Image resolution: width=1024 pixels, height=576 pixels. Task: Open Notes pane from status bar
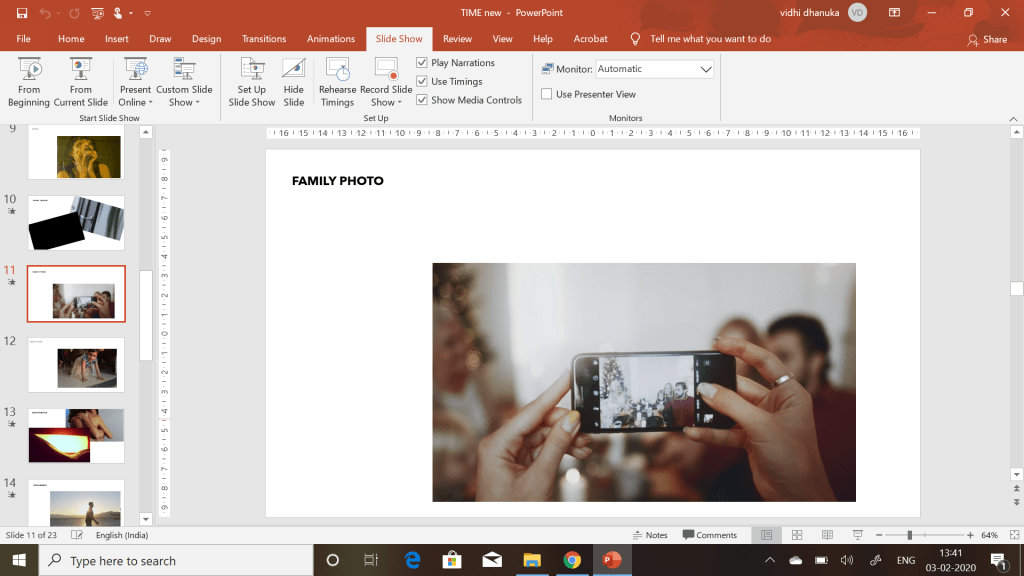click(x=650, y=535)
